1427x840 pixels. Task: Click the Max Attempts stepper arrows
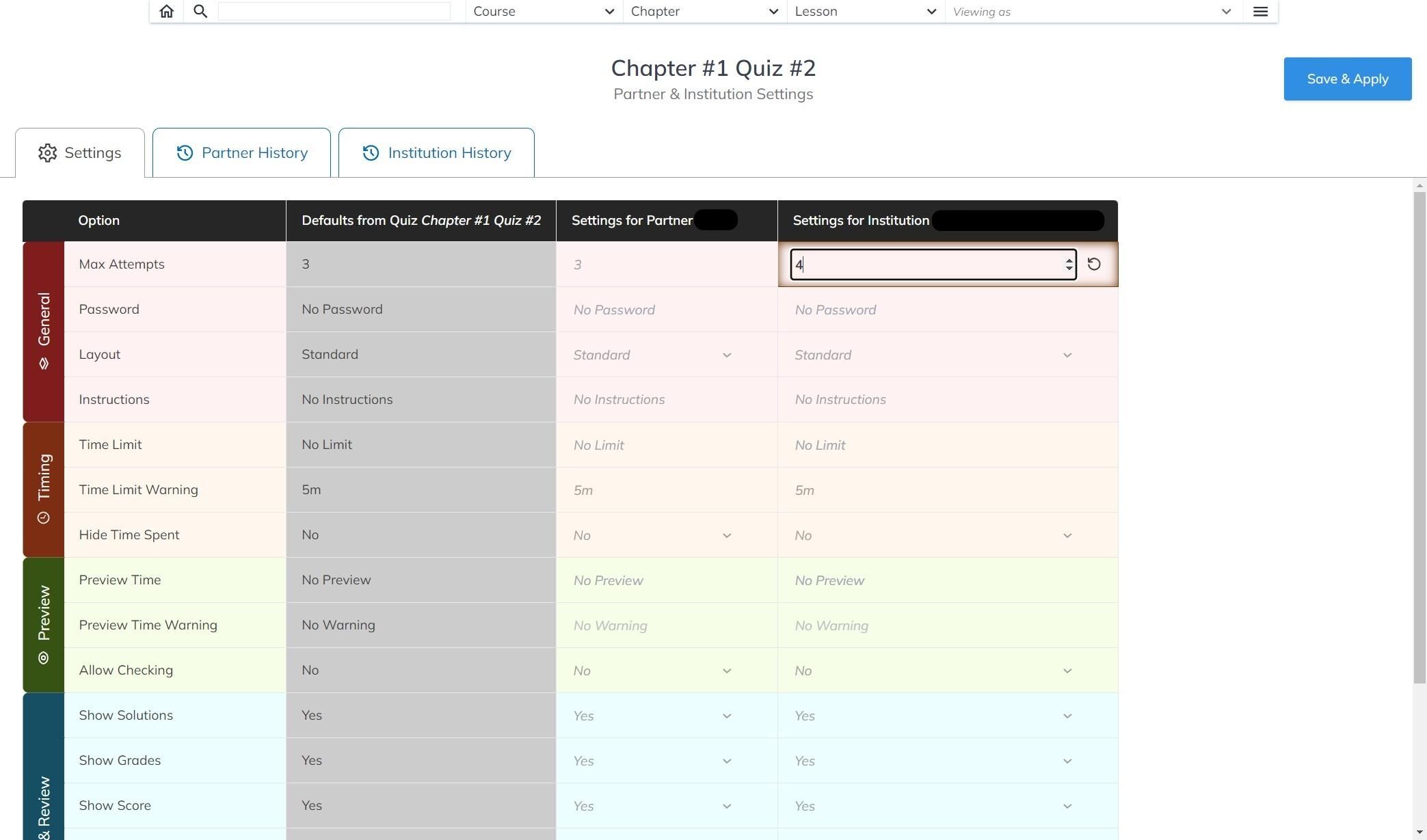(1069, 265)
